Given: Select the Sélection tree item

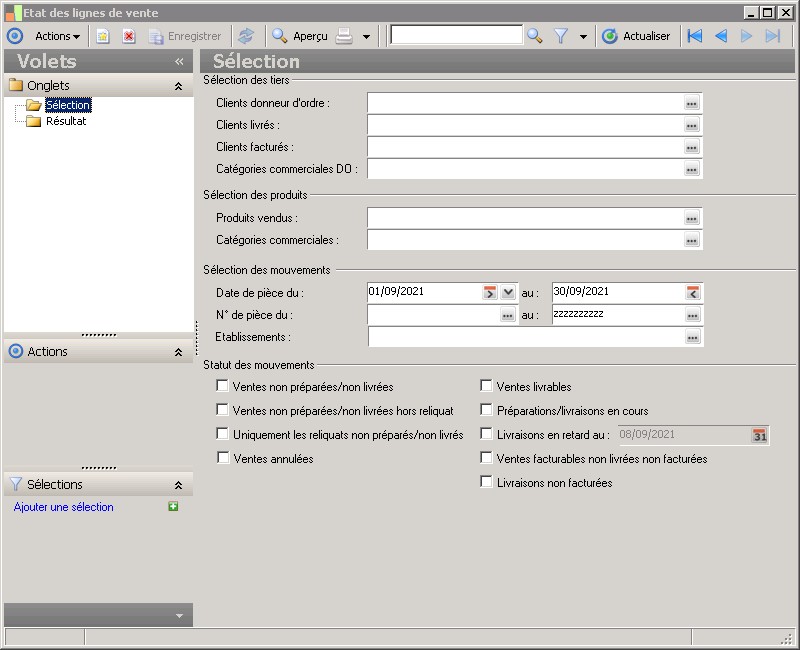Looking at the screenshot, I should pyautogui.click(x=68, y=105).
